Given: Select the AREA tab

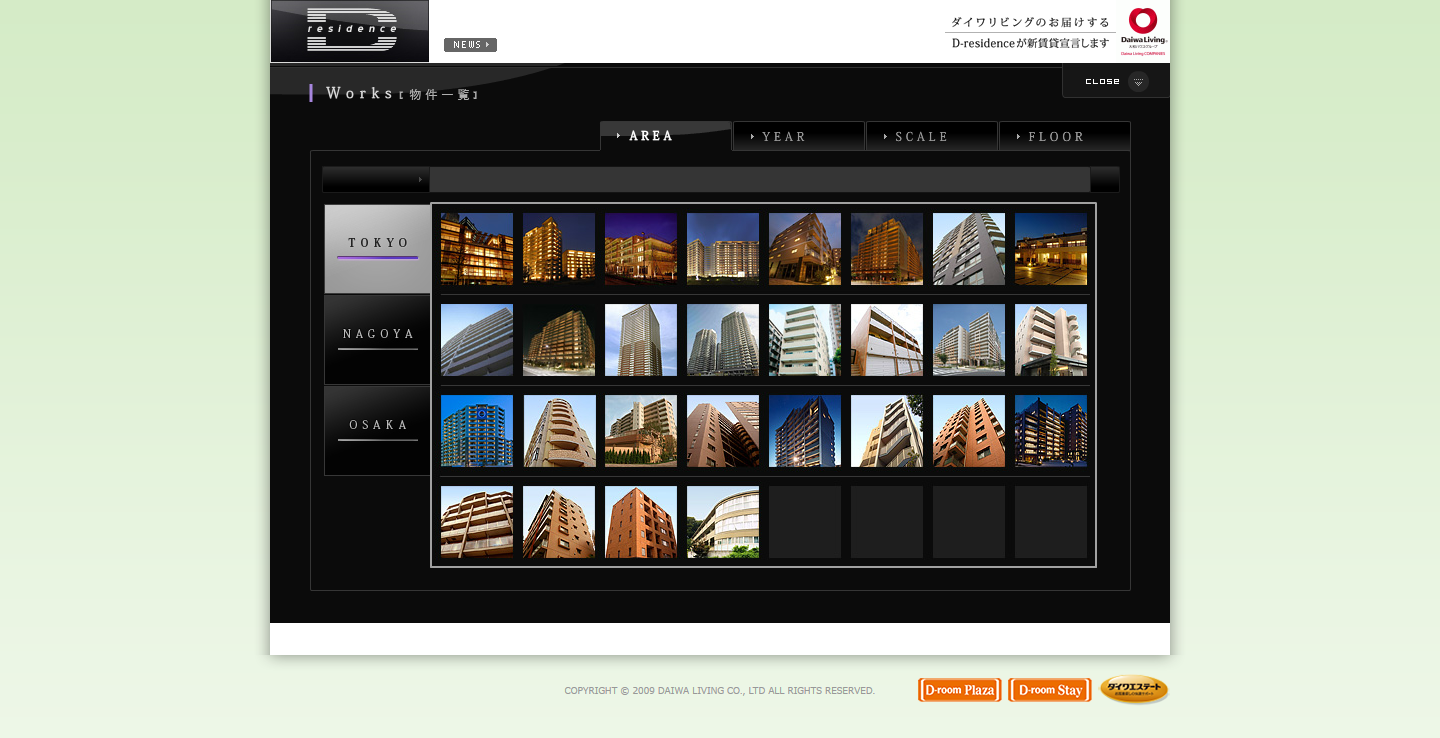Looking at the screenshot, I should click(665, 136).
